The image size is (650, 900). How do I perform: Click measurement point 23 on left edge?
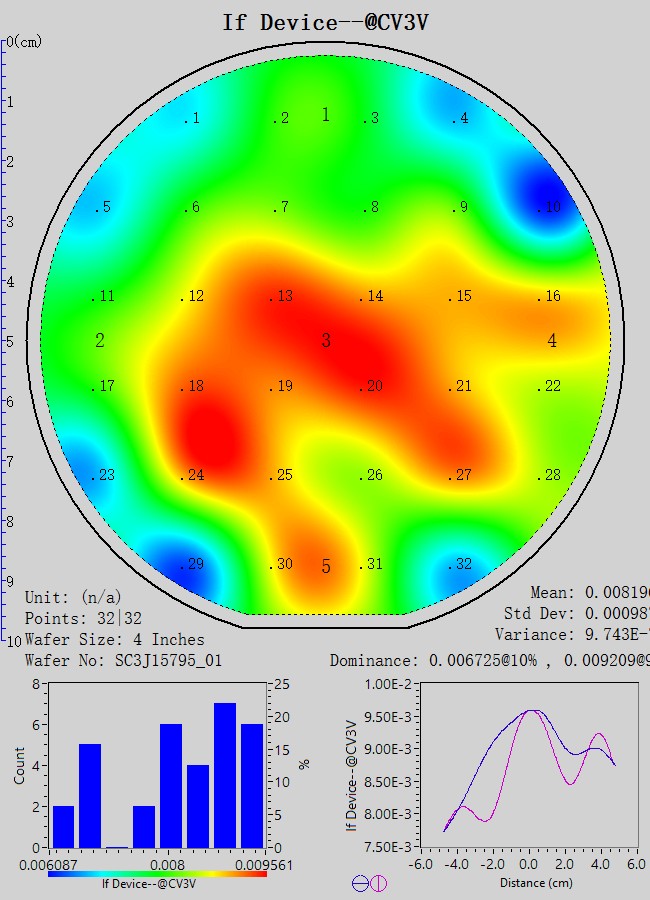[x=102, y=476]
